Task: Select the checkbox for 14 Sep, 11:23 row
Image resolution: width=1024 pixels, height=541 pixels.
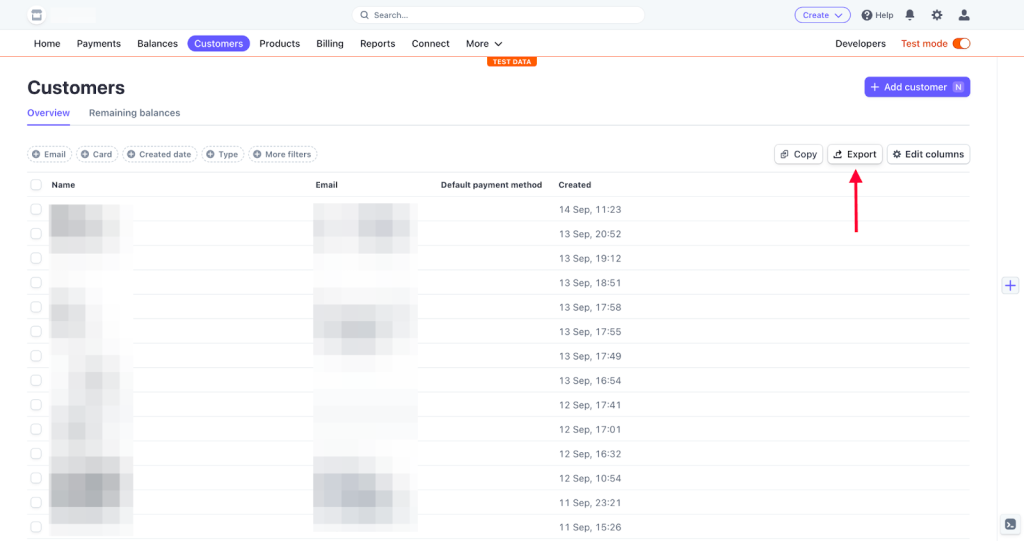Action: click(x=36, y=209)
